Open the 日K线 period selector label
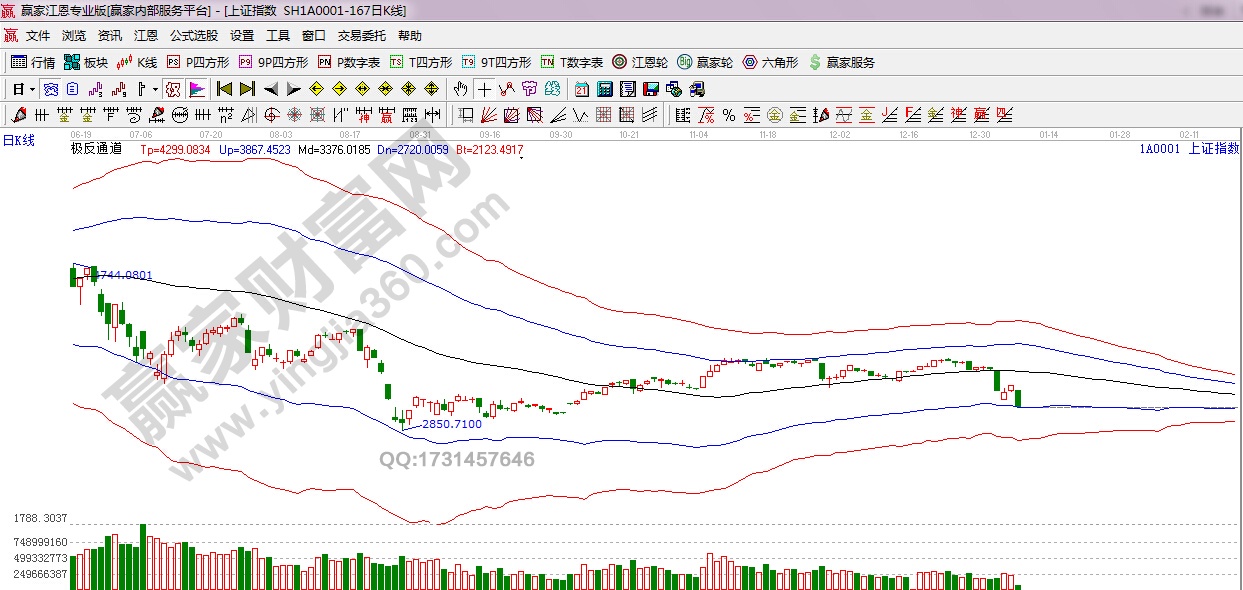 pos(18,141)
